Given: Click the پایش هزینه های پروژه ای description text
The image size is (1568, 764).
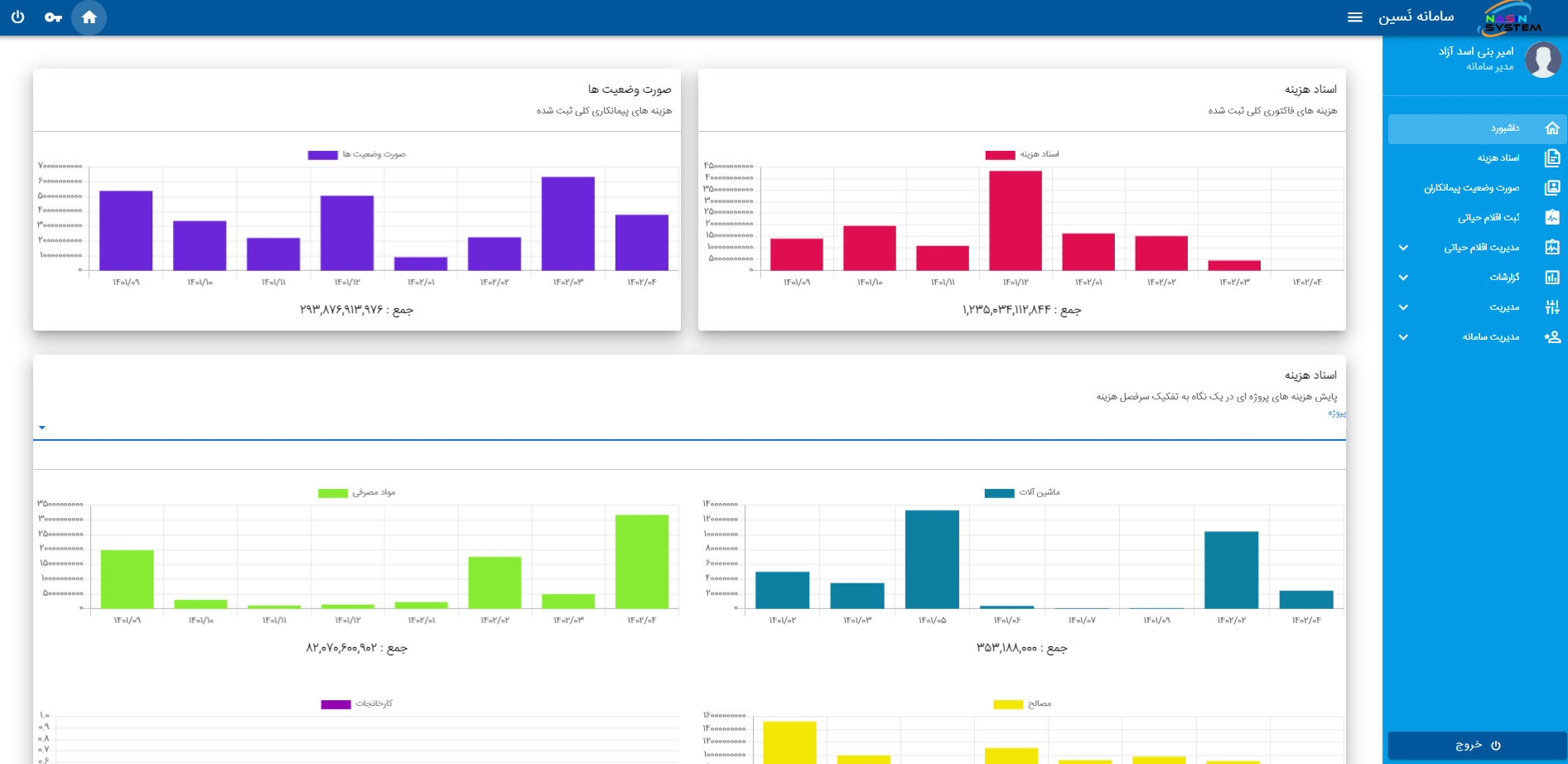Looking at the screenshot, I should pyautogui.click(x=1217, y=397).
